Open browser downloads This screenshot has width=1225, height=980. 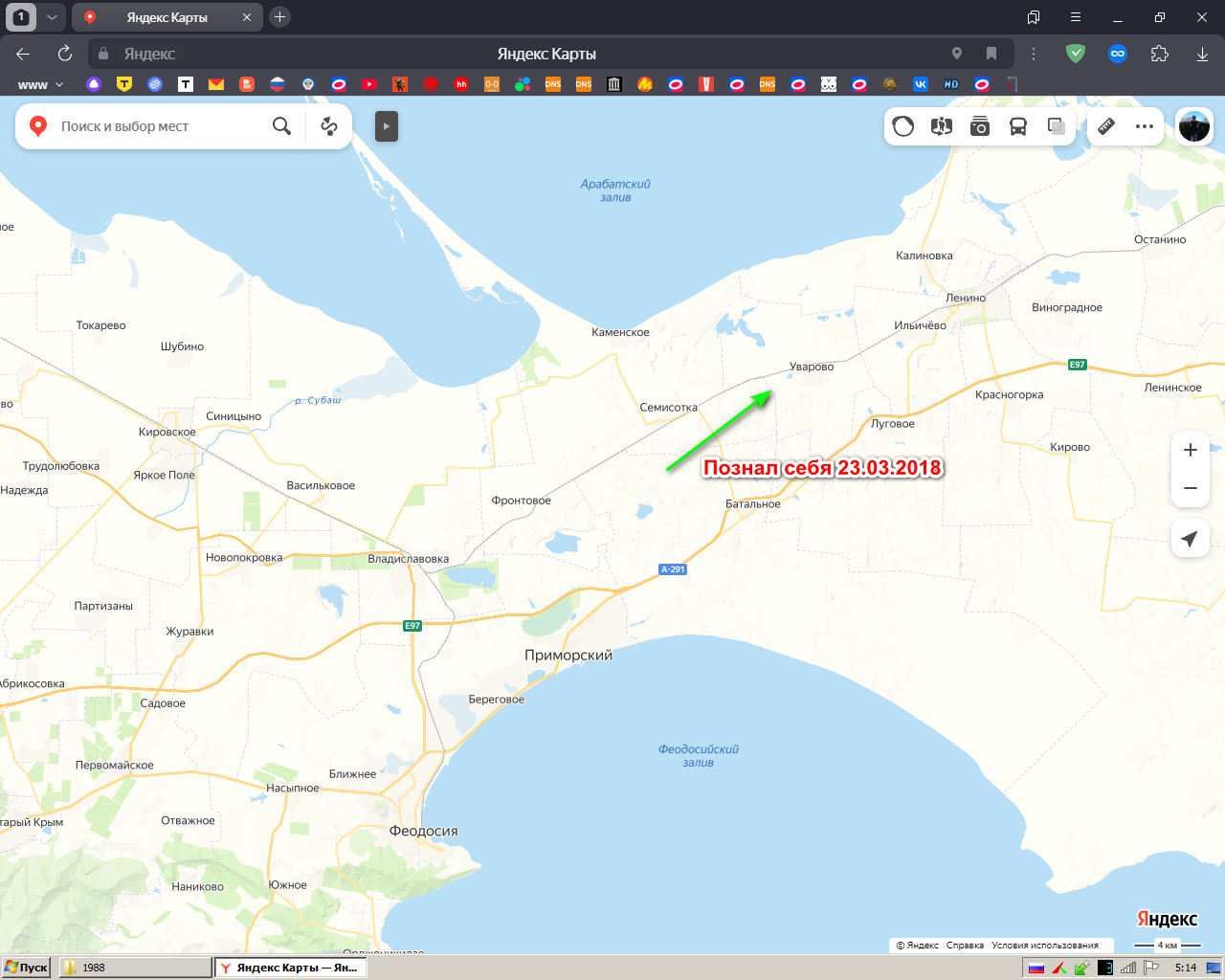tap(1202, 54)
